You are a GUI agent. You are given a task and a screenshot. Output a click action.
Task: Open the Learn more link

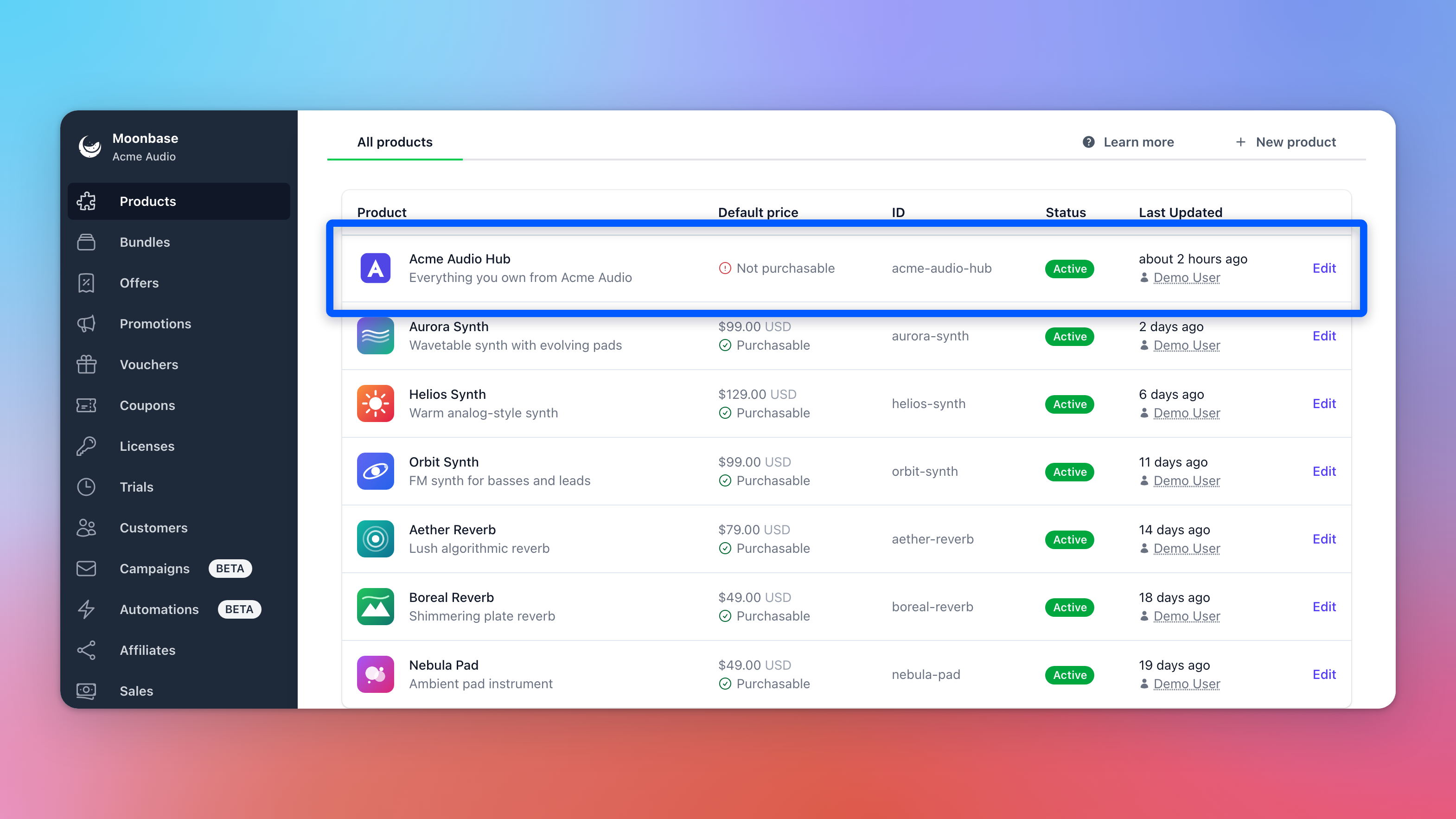pyautogui.click(x=1128, y=142)
